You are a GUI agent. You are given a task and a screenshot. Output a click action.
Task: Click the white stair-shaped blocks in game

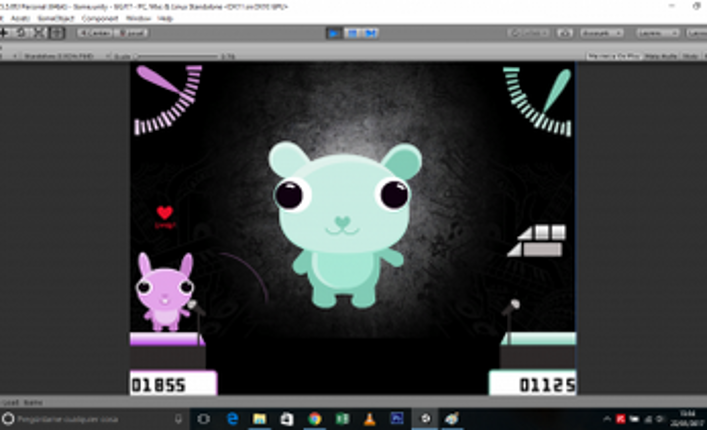click(x=537, y=241)
